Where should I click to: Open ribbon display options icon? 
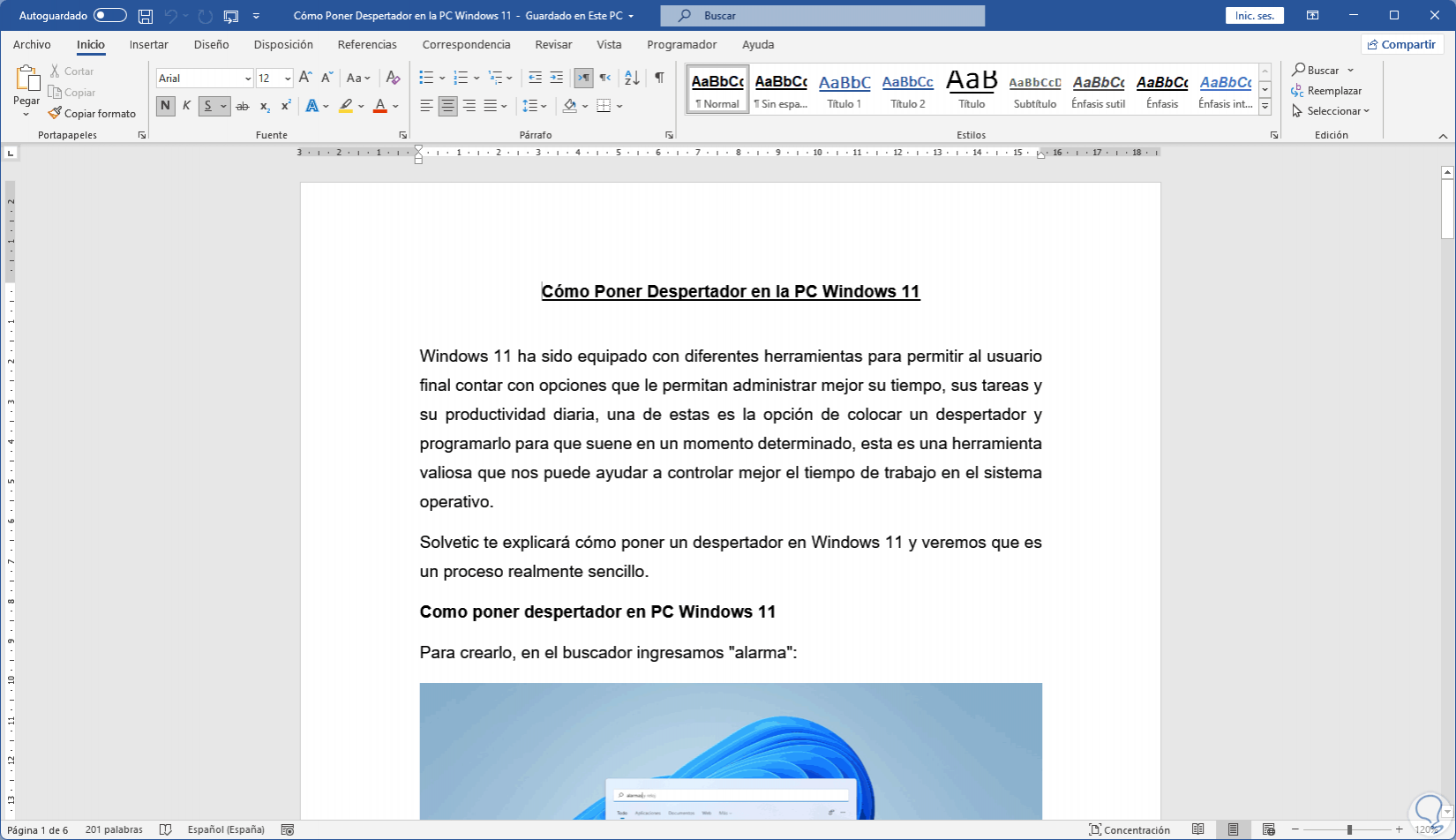(x=1313, y=16)
